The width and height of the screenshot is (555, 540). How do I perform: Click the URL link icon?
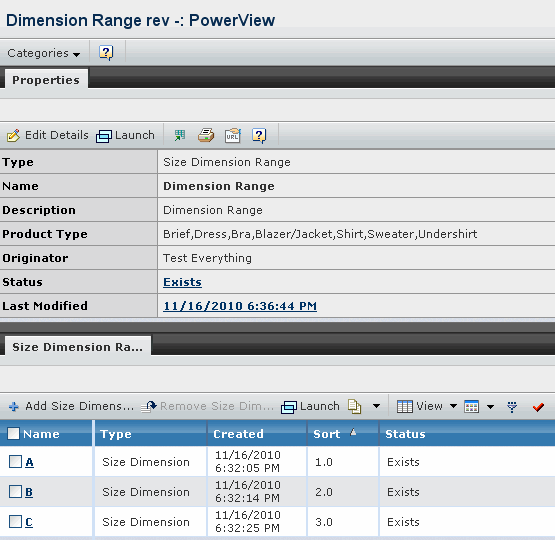click(233, 135)
